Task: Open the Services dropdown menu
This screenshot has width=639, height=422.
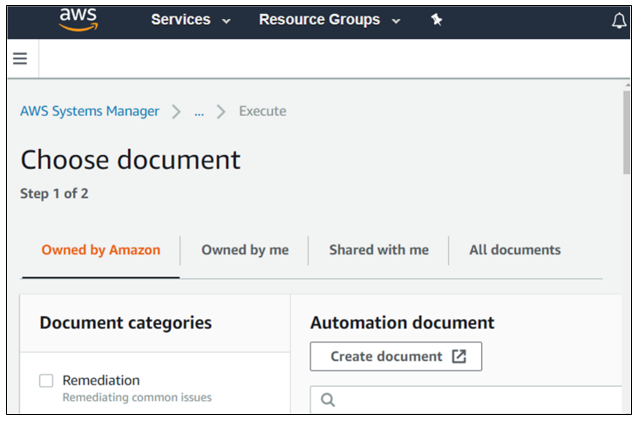Action: 191,20
